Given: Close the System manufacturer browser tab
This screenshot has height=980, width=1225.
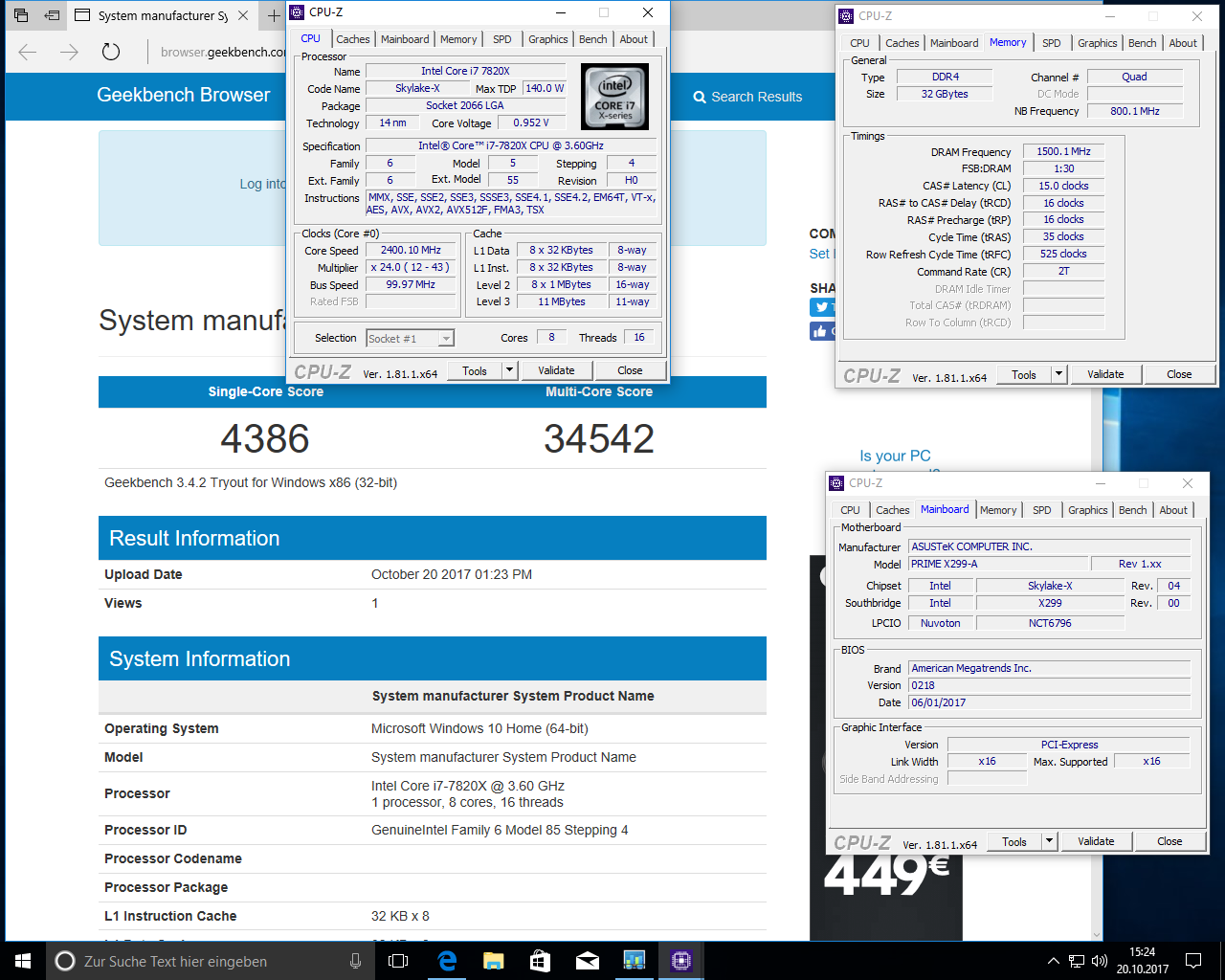Looking at the screenshot, I should click(x=243, y=15).
